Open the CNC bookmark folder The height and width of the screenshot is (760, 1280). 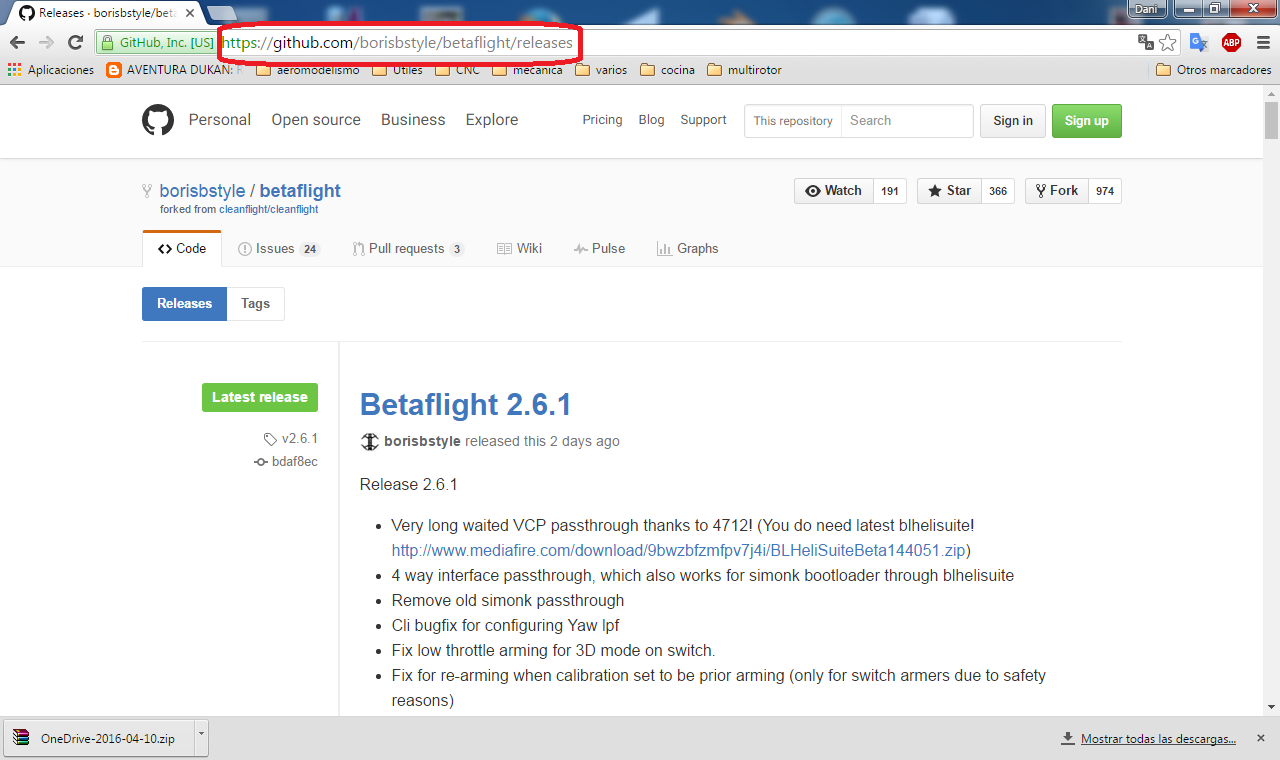click(458, 70)
